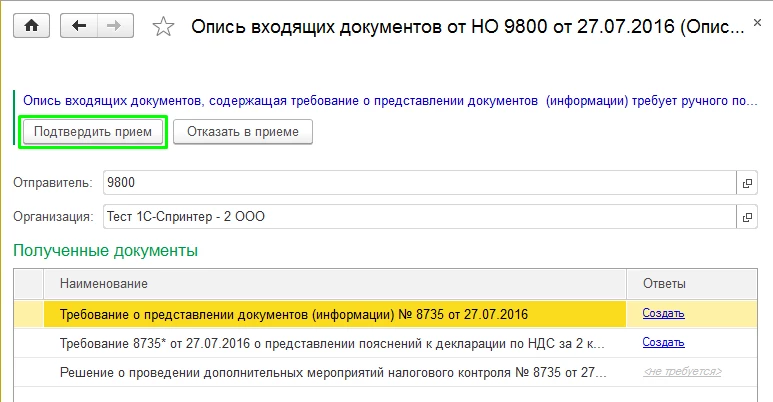Select the Требование 8735* пояснений к декларации row

[x=335, y=343]
